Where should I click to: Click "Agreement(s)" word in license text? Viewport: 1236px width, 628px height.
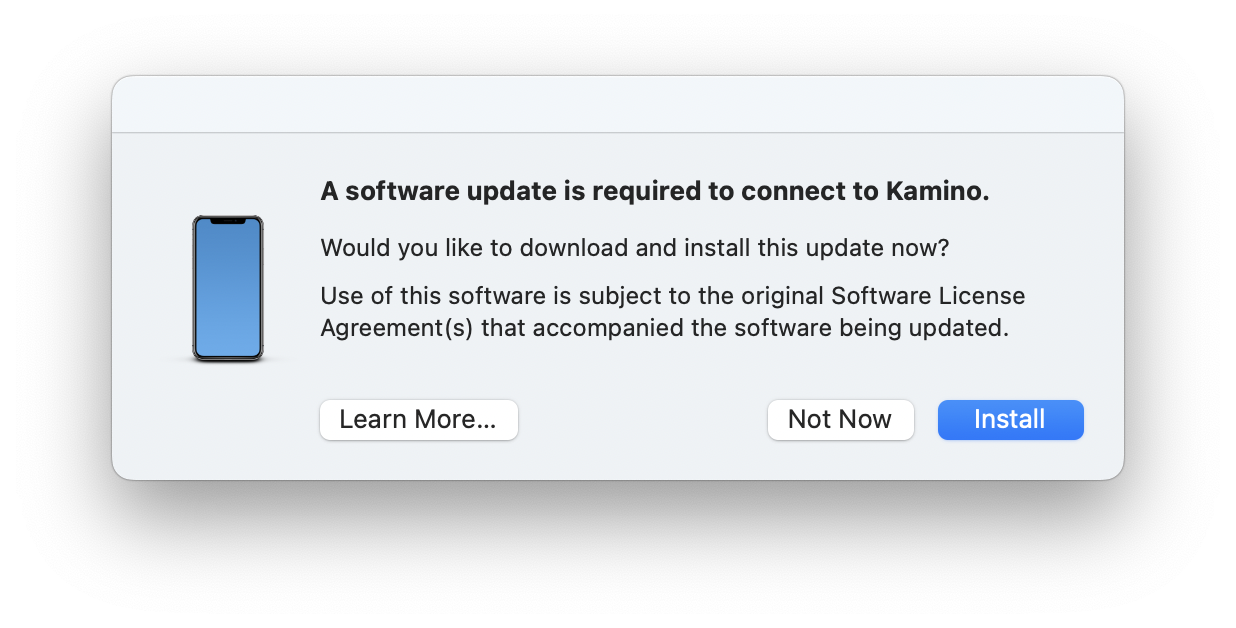(396, 328)
